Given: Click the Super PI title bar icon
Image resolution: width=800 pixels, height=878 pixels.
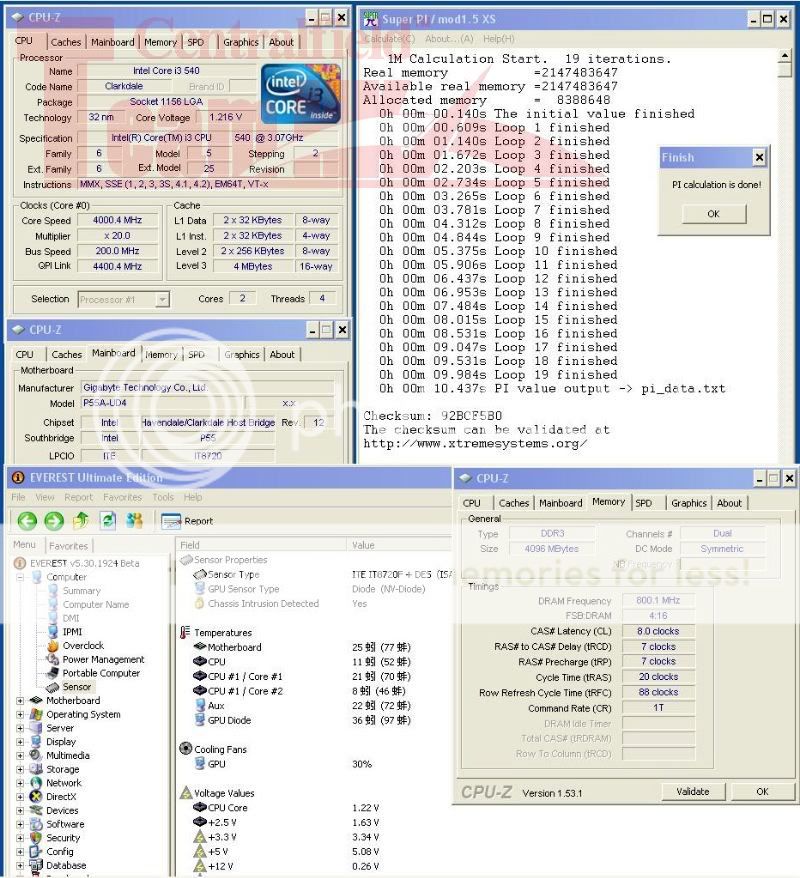Looking at the screenshot, I should [x=371, y=19].
